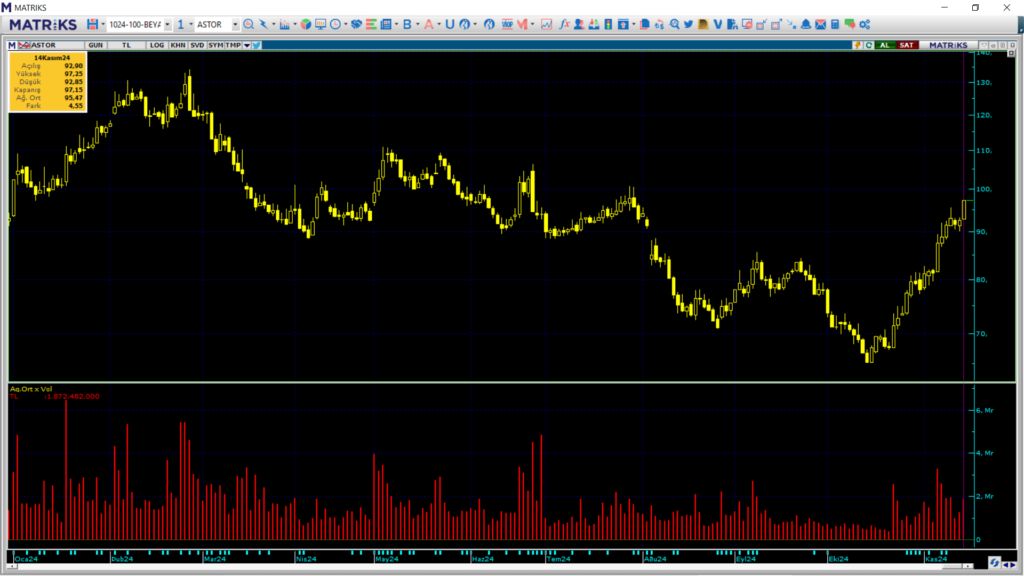Click the envelope mail icon
The image size is (1024, 576).
pyautogui.click(x=820, y=24)
